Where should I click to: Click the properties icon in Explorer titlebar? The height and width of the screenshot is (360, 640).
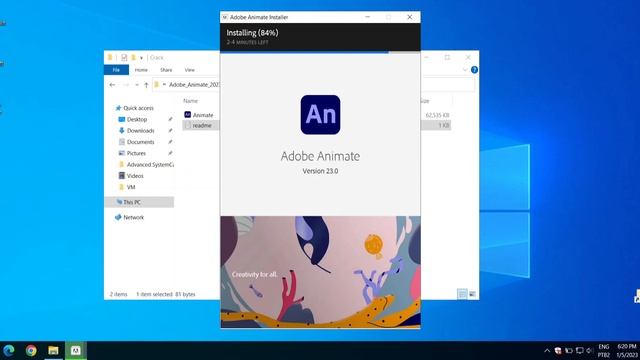[x=124, y=58]
